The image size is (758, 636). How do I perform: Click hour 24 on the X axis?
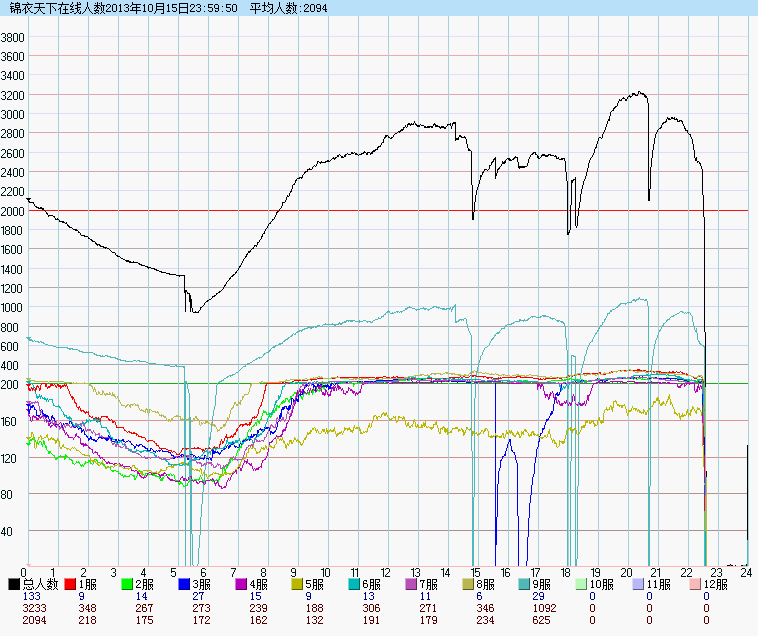pyautogui.click(x=745, y=573)
